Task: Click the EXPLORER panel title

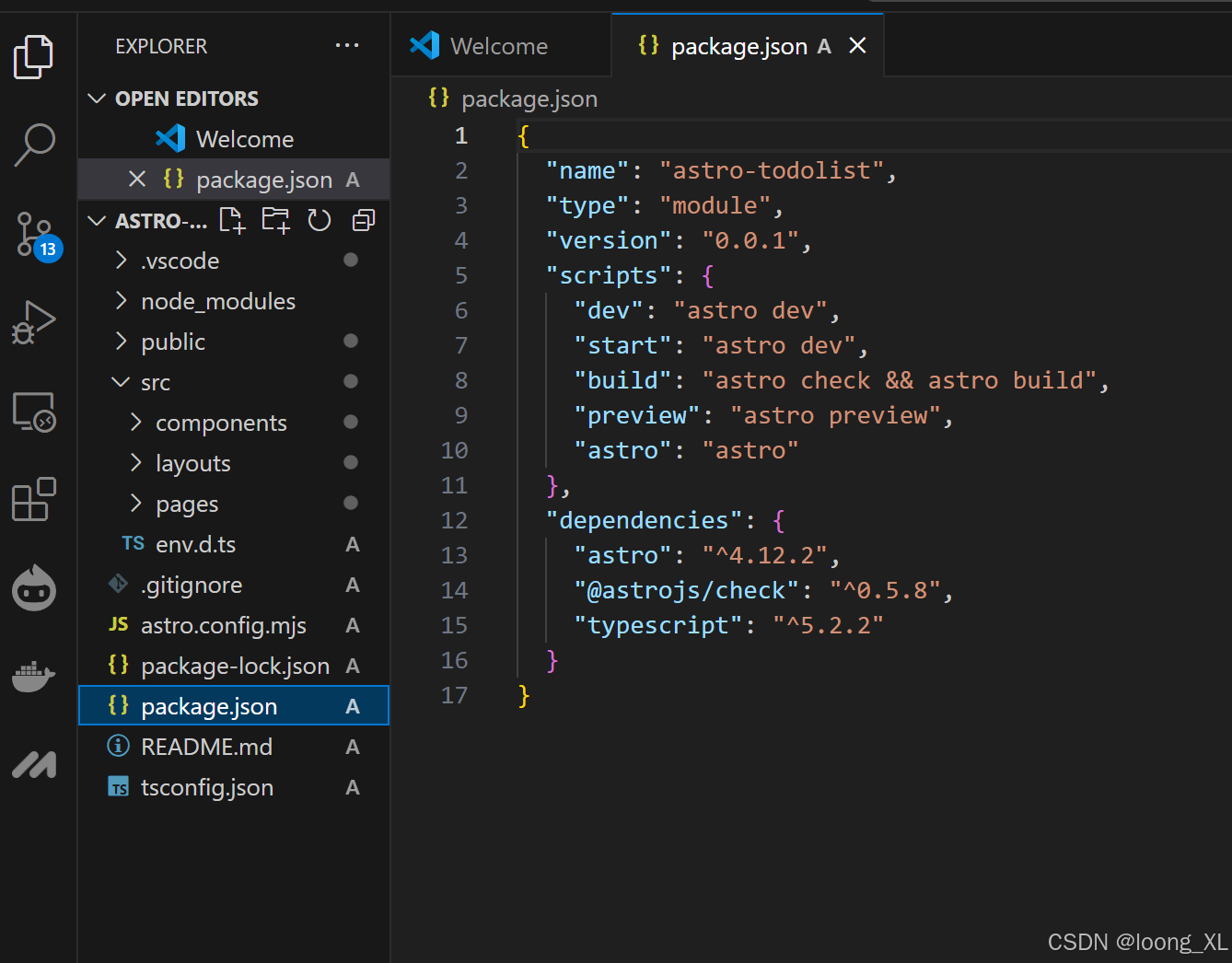Action: (161, 46)
